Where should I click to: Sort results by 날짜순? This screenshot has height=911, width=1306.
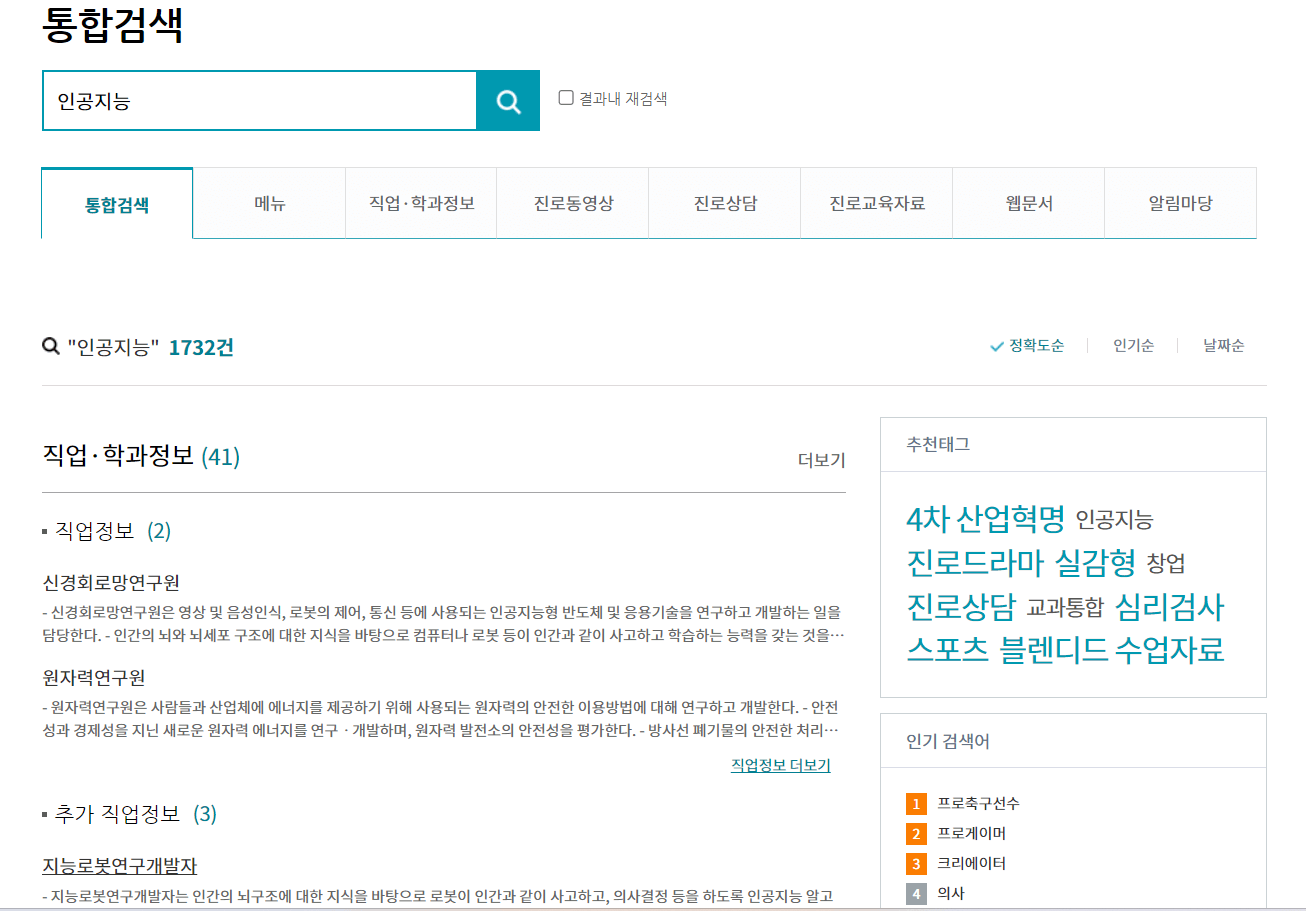coord(1224,346)
